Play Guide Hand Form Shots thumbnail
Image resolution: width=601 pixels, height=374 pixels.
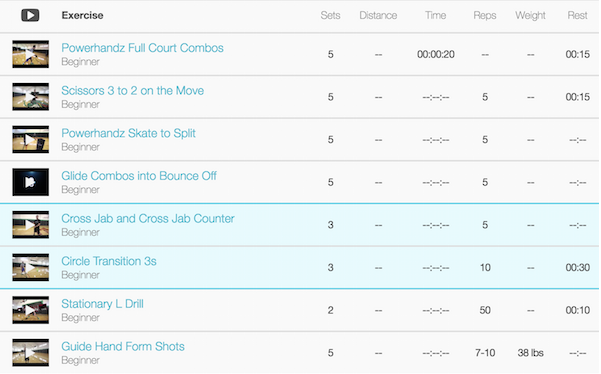pos(31,353)
